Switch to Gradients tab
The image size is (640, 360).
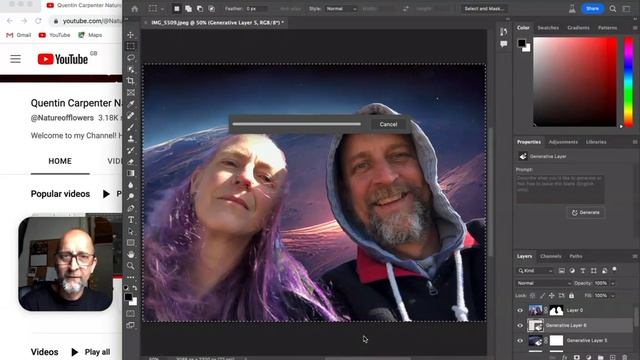pyautogui.click(x=578, y=28)
